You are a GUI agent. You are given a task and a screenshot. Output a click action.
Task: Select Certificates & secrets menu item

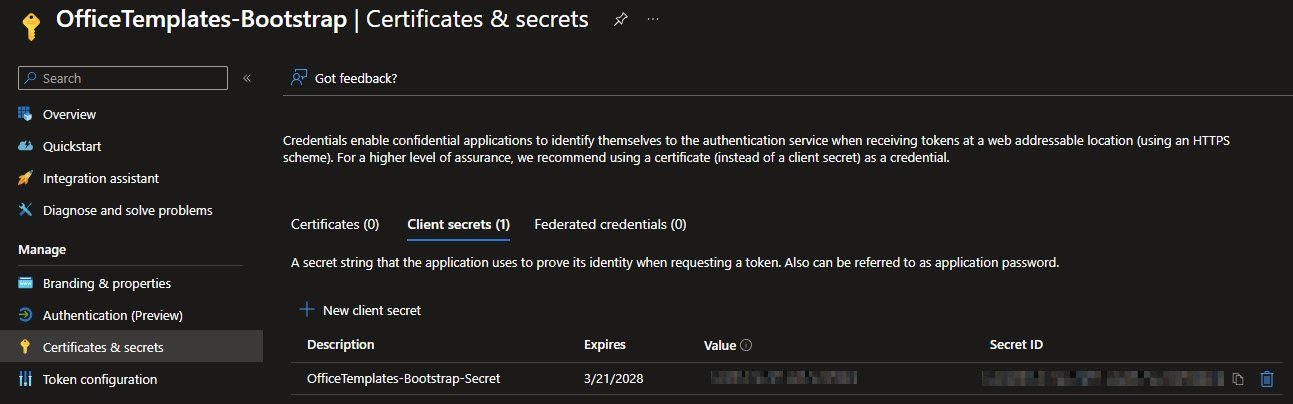(x=103, y=347)
